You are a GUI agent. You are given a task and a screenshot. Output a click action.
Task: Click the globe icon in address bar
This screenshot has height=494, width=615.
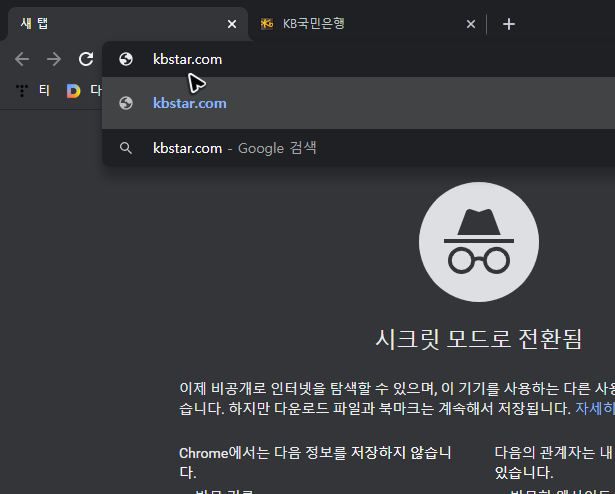pyautogui.click(x=126, y=59)
